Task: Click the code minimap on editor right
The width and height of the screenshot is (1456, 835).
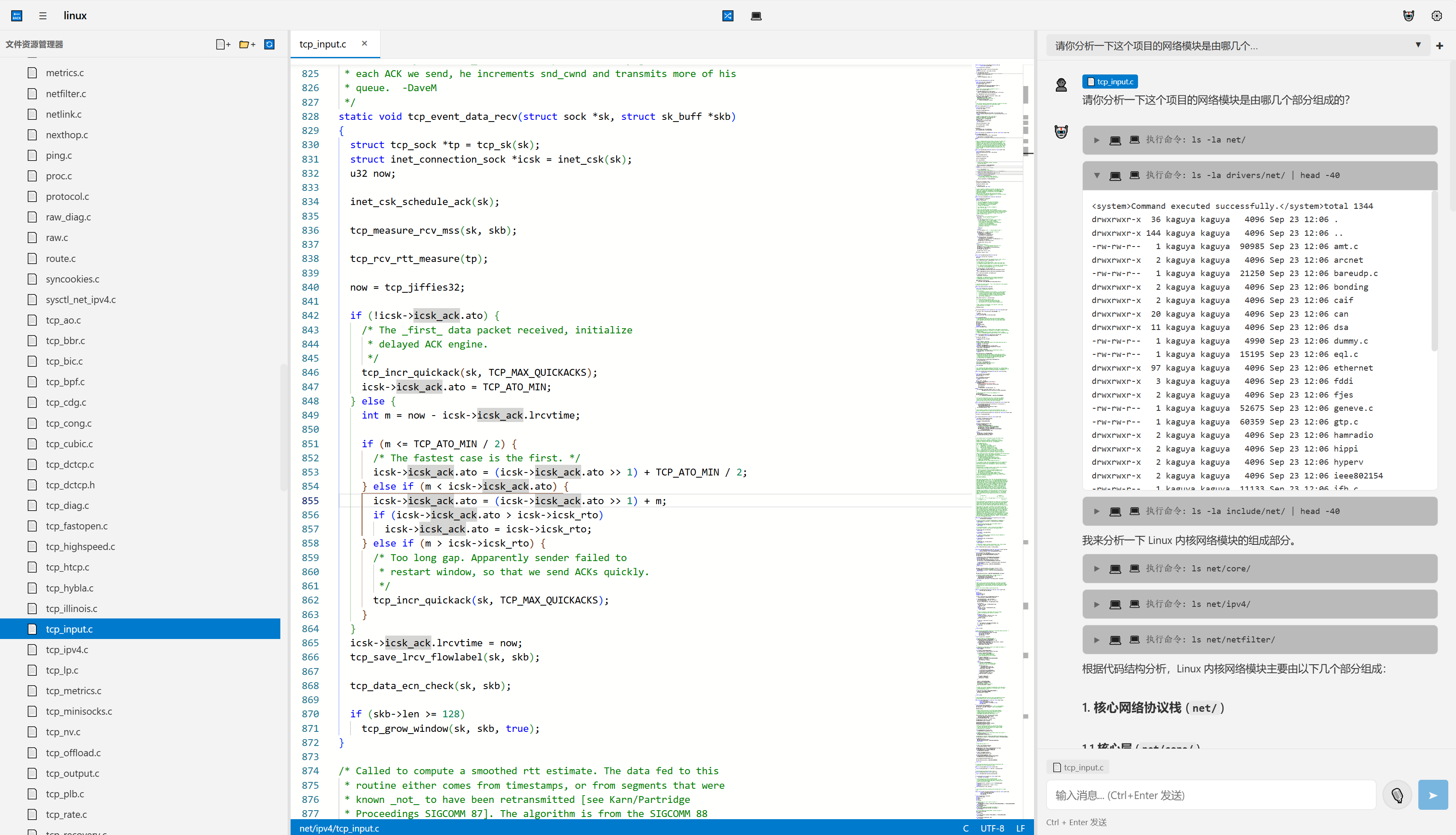Action: (x=992, y=401)
